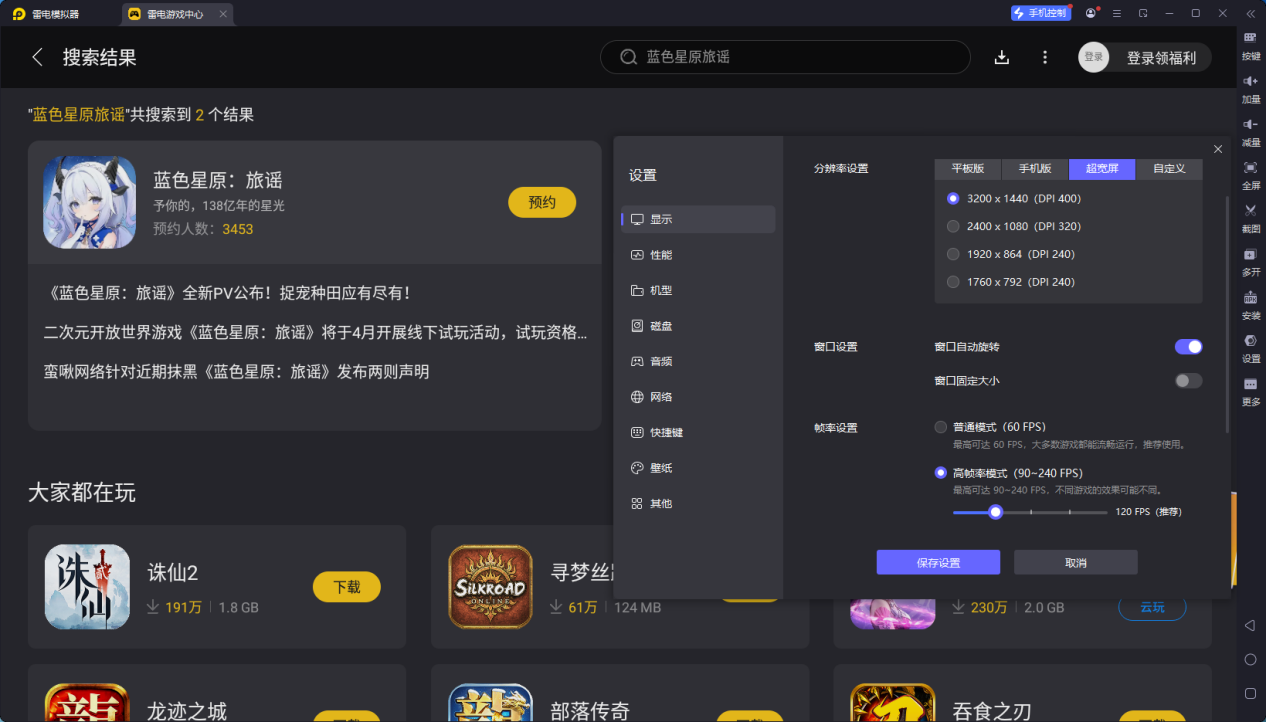Viewport: 1266px width, 722px height.
Task: Open 音频 settings category
Action: (698, 361)
